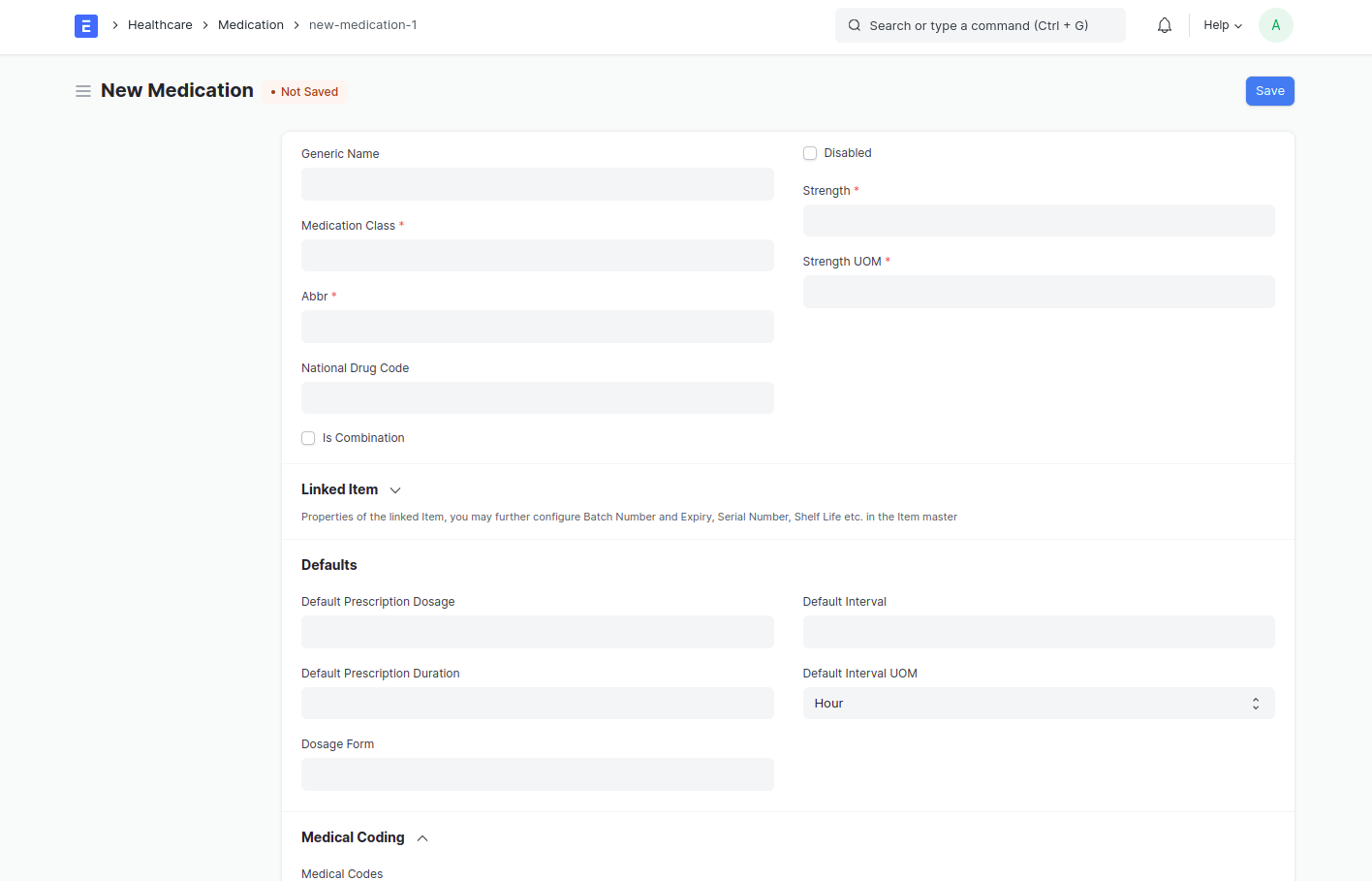Open the Default Interval UOM dropdown
1372x881 pixels.
tap(1039, 704)
